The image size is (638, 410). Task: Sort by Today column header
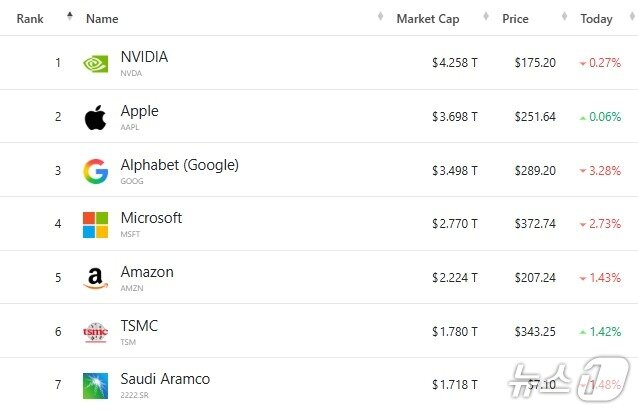coord(596,19)
